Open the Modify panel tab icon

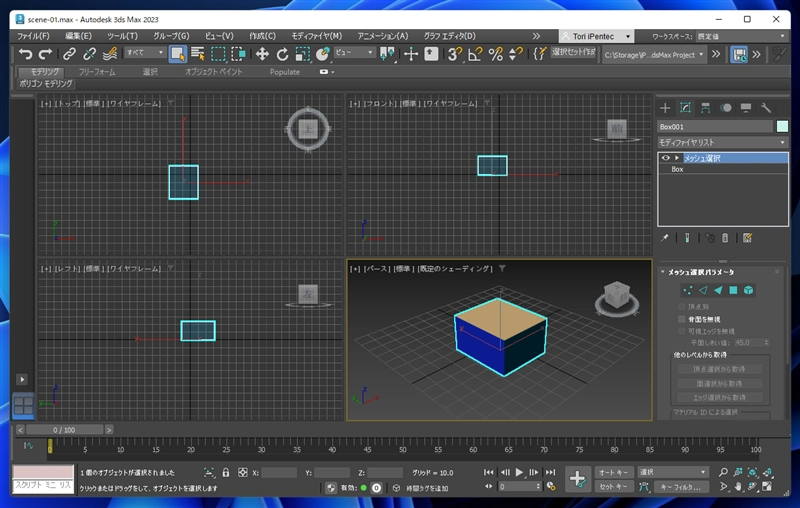pyautogui.click(x=685, y=108)
